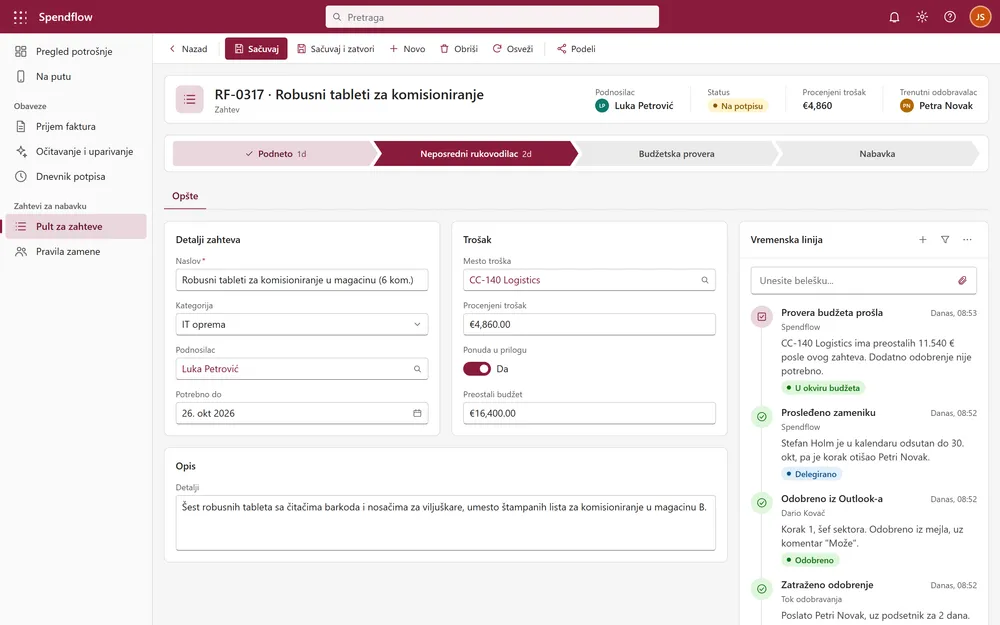This screenshot has width=1000, height=625.
Task: Click the Pregled potrošnje dashboard icon
Action: 21,52
